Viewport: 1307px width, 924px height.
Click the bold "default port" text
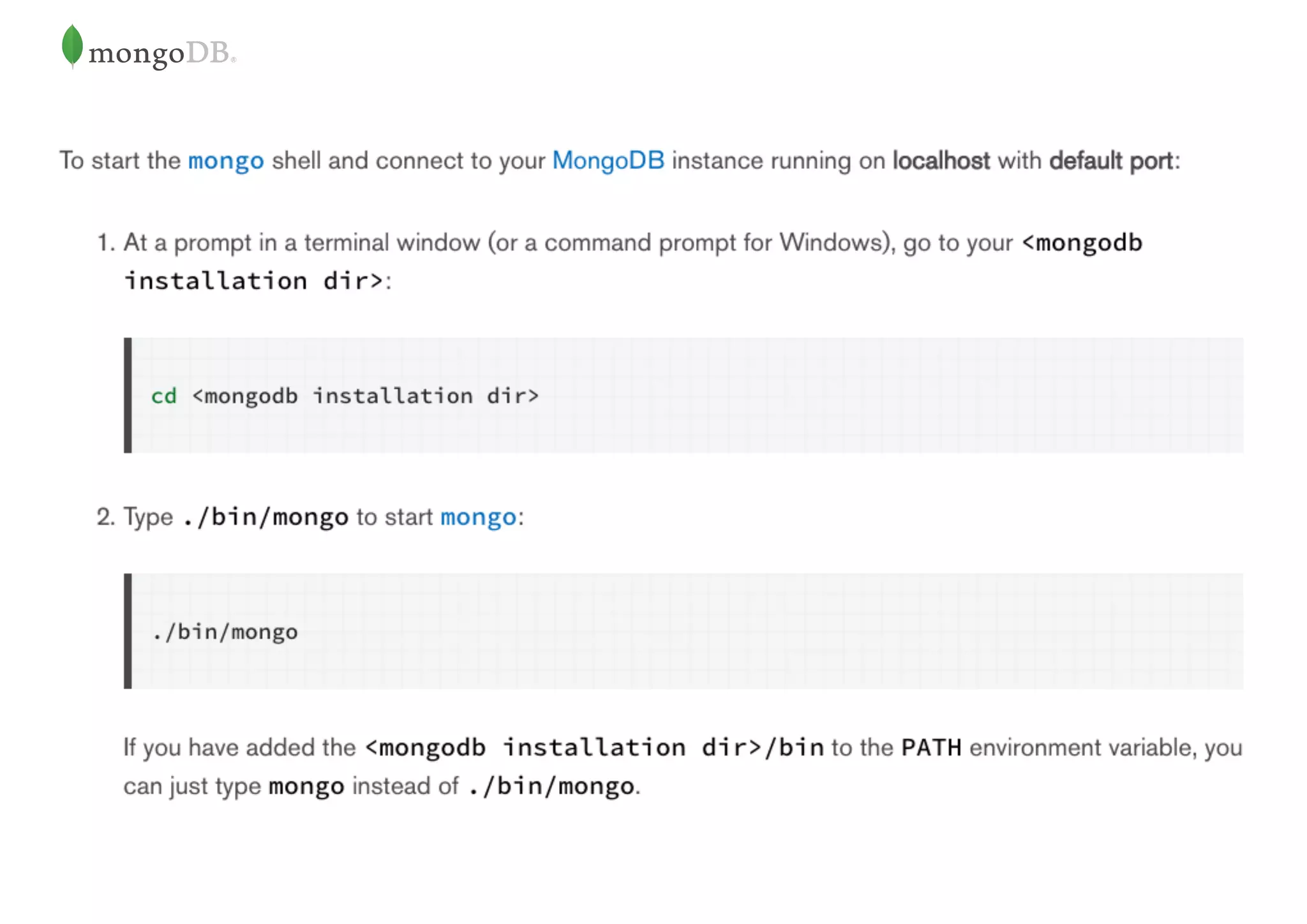click(1111, 161)
